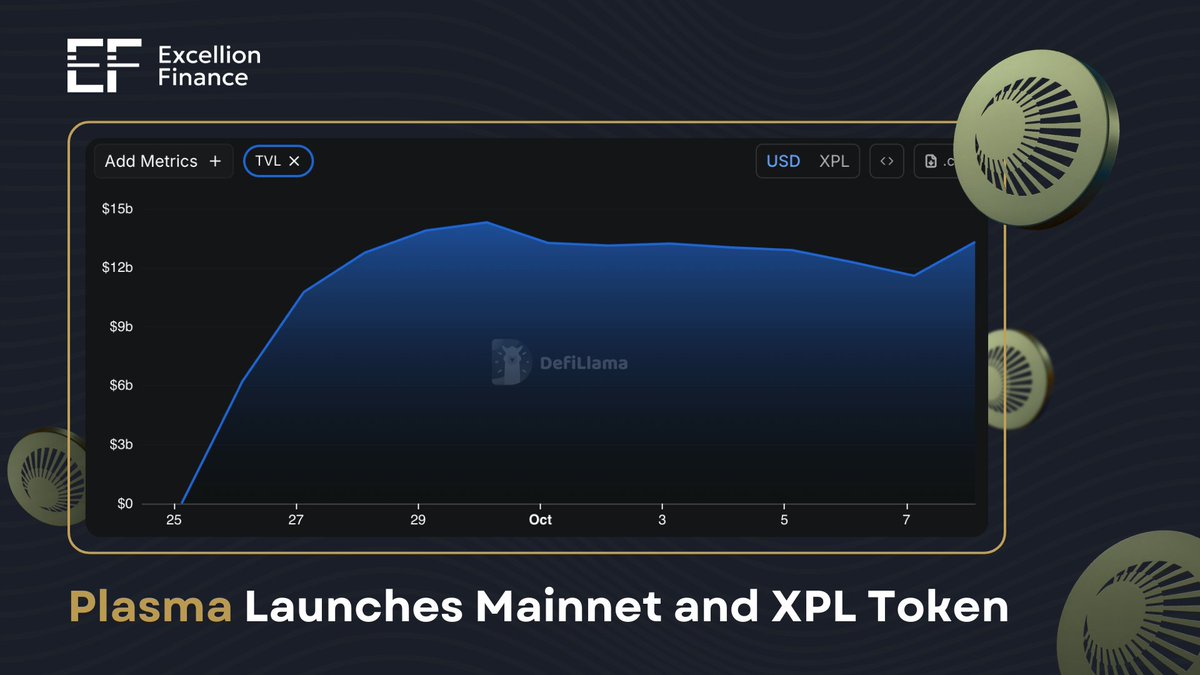Click the $0 y-axis label
Screen dimensions: 1200x675
(x=123, y=504)
